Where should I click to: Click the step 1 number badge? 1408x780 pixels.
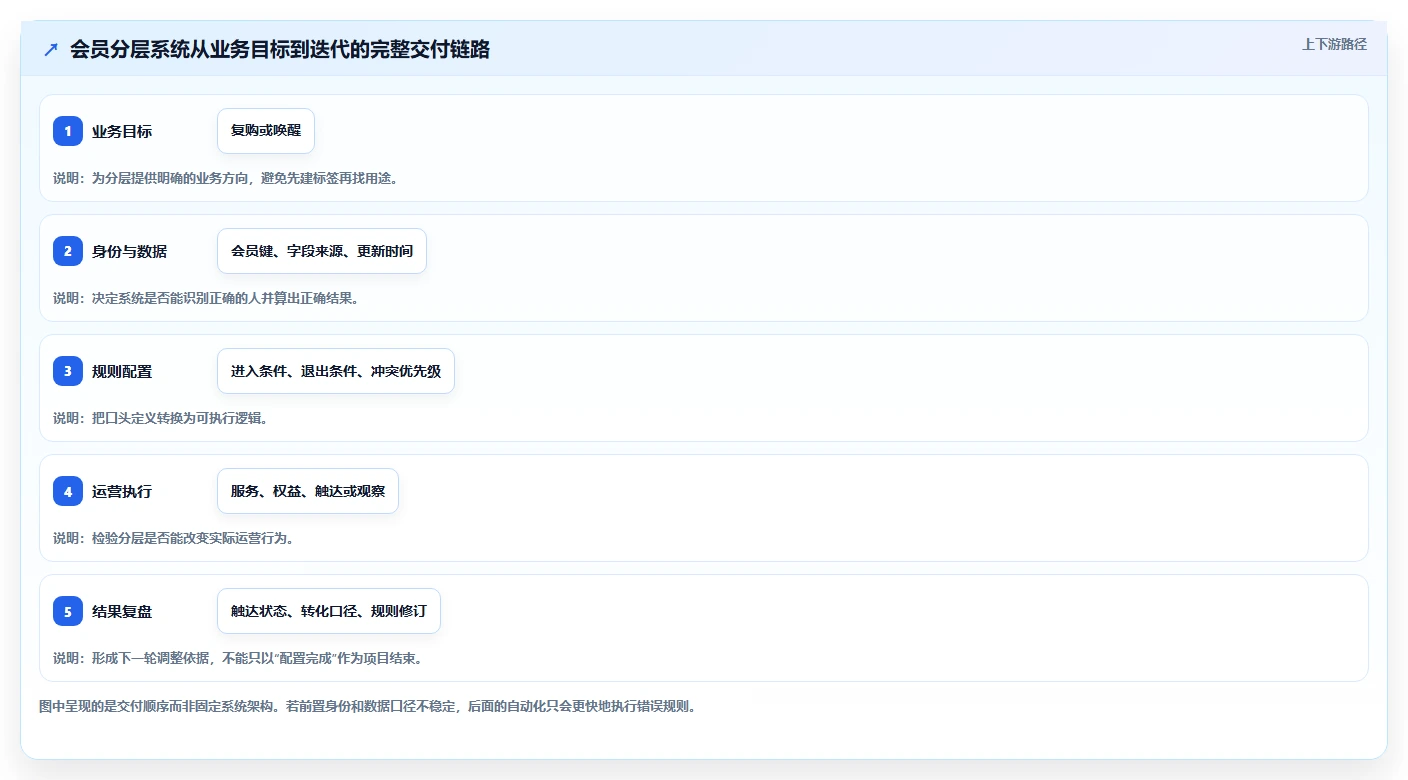[68, 131]
